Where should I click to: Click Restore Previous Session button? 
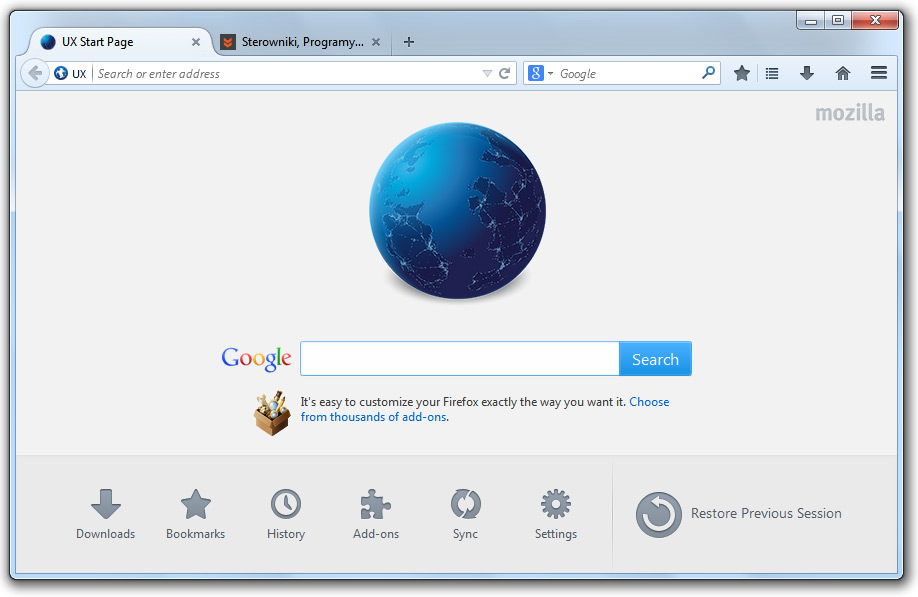point(739,514)
